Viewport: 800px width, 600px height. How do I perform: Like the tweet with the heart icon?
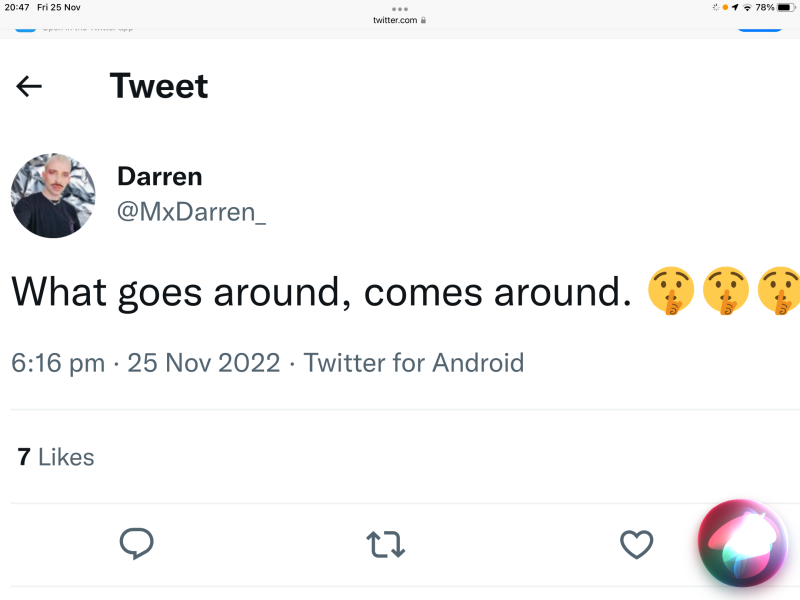click(x=636, y=544)
